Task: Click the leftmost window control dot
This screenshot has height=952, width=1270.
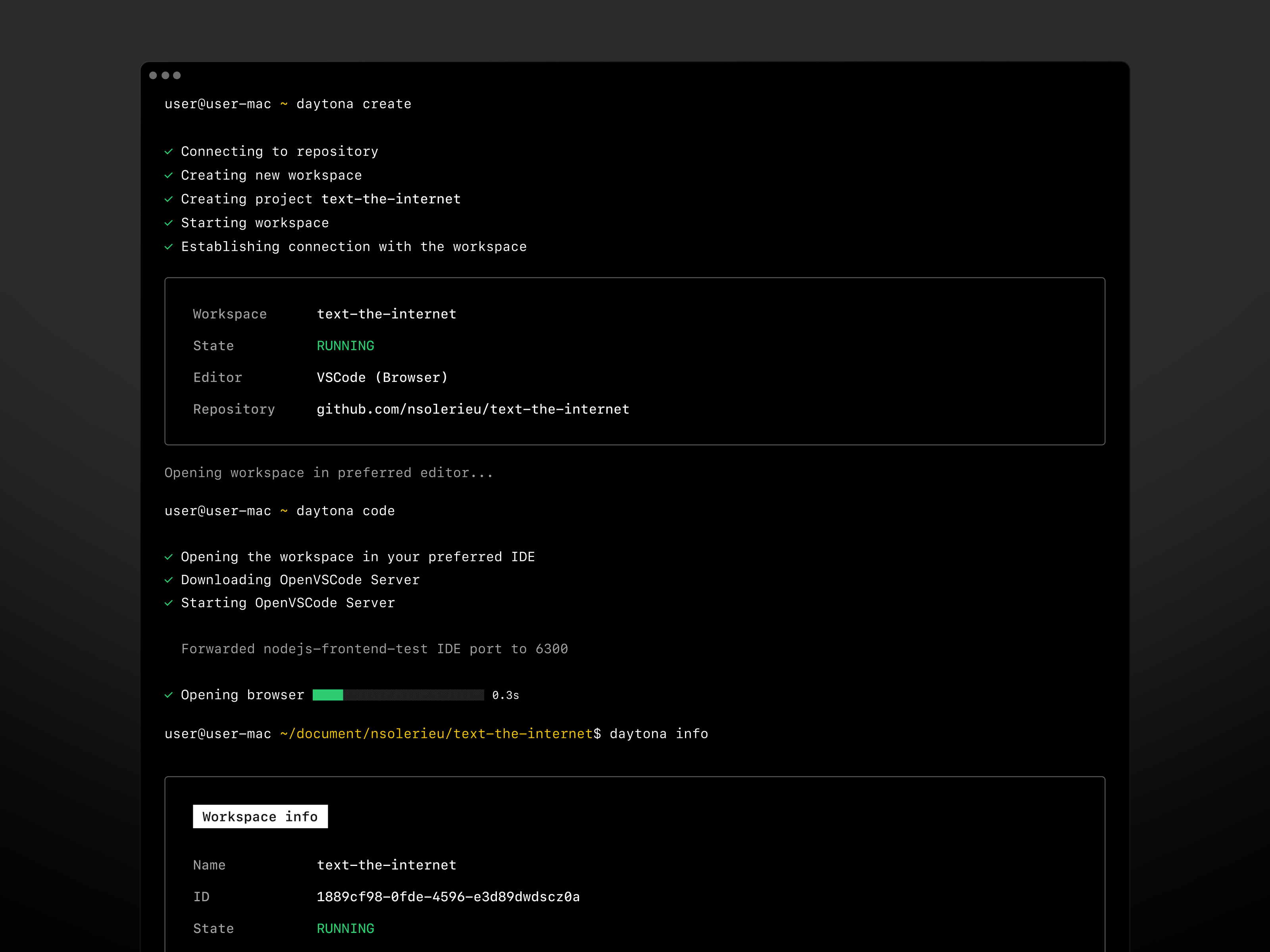Action: pyautogui.click(x=153, y=75)
